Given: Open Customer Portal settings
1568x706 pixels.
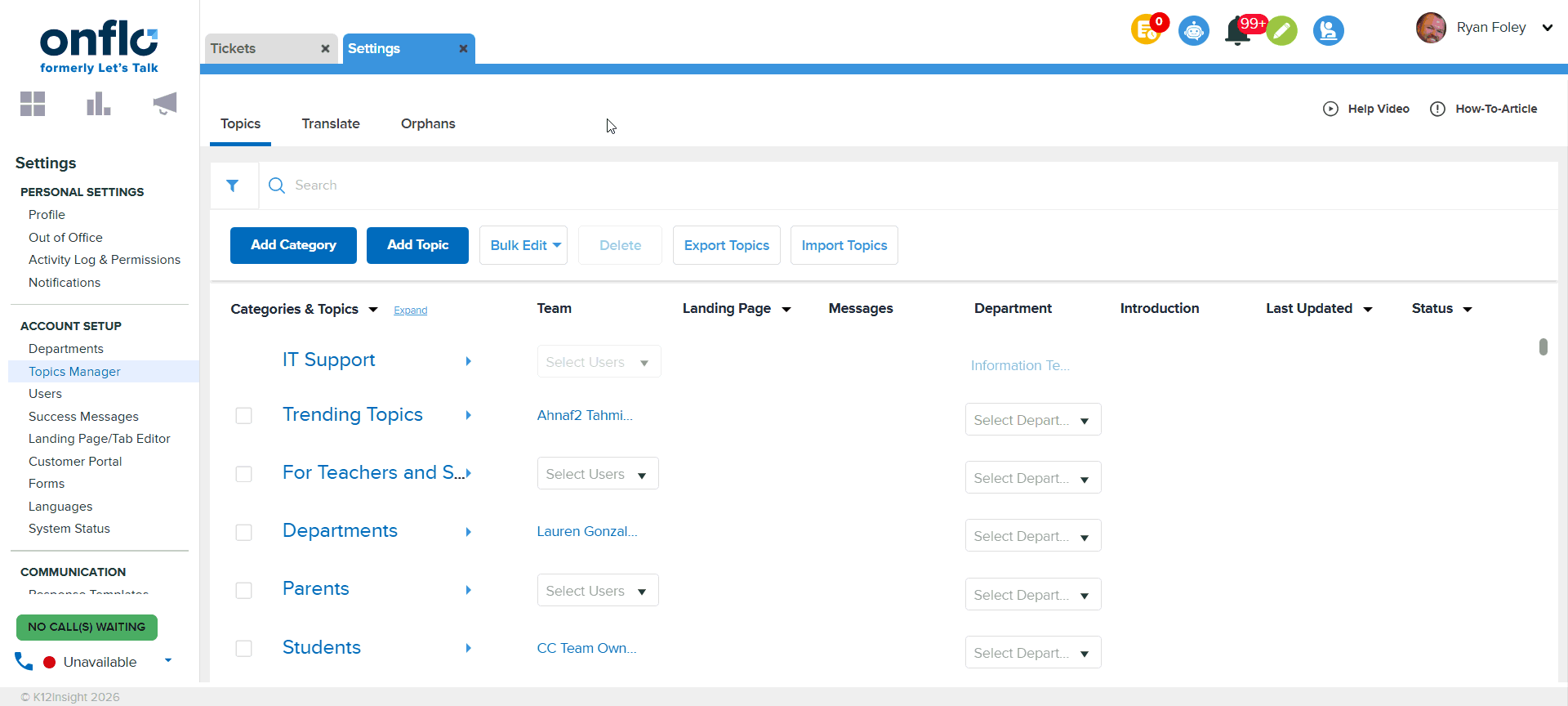Looking at the screenshot, I should coord(75,462).
